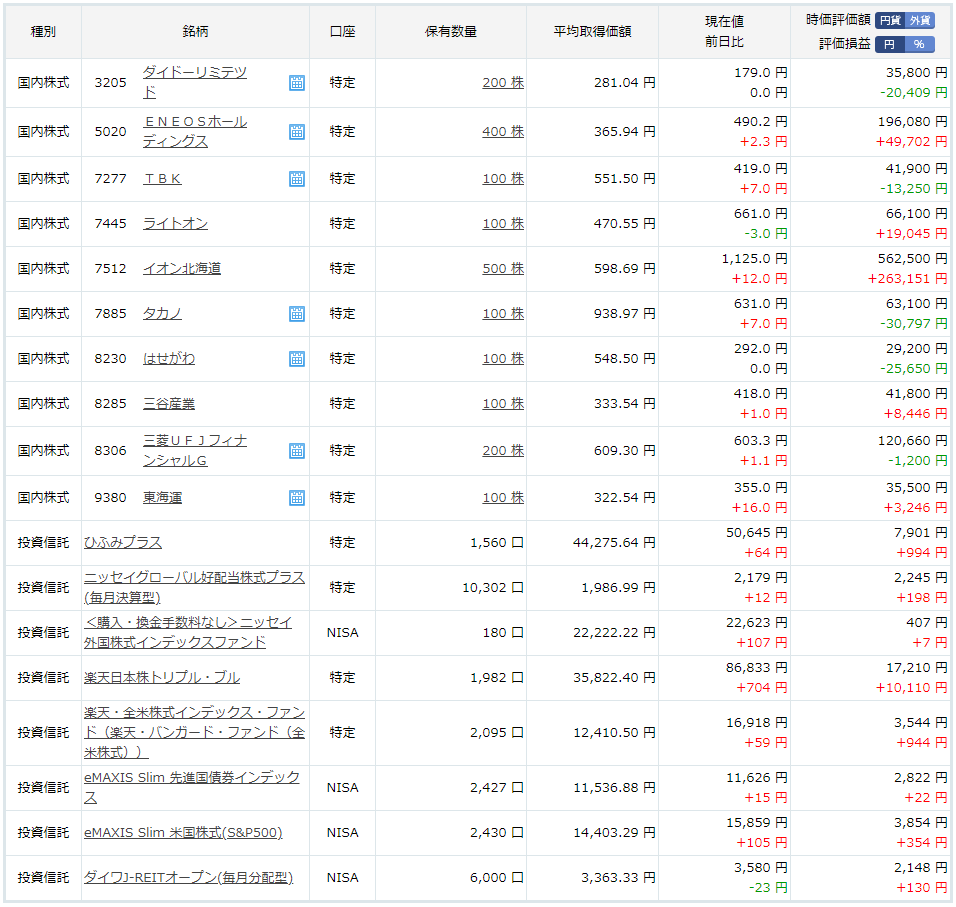Click +263,151 円 profit value
The height and width of the screenshot is (907, 956).
click(908, 279)
